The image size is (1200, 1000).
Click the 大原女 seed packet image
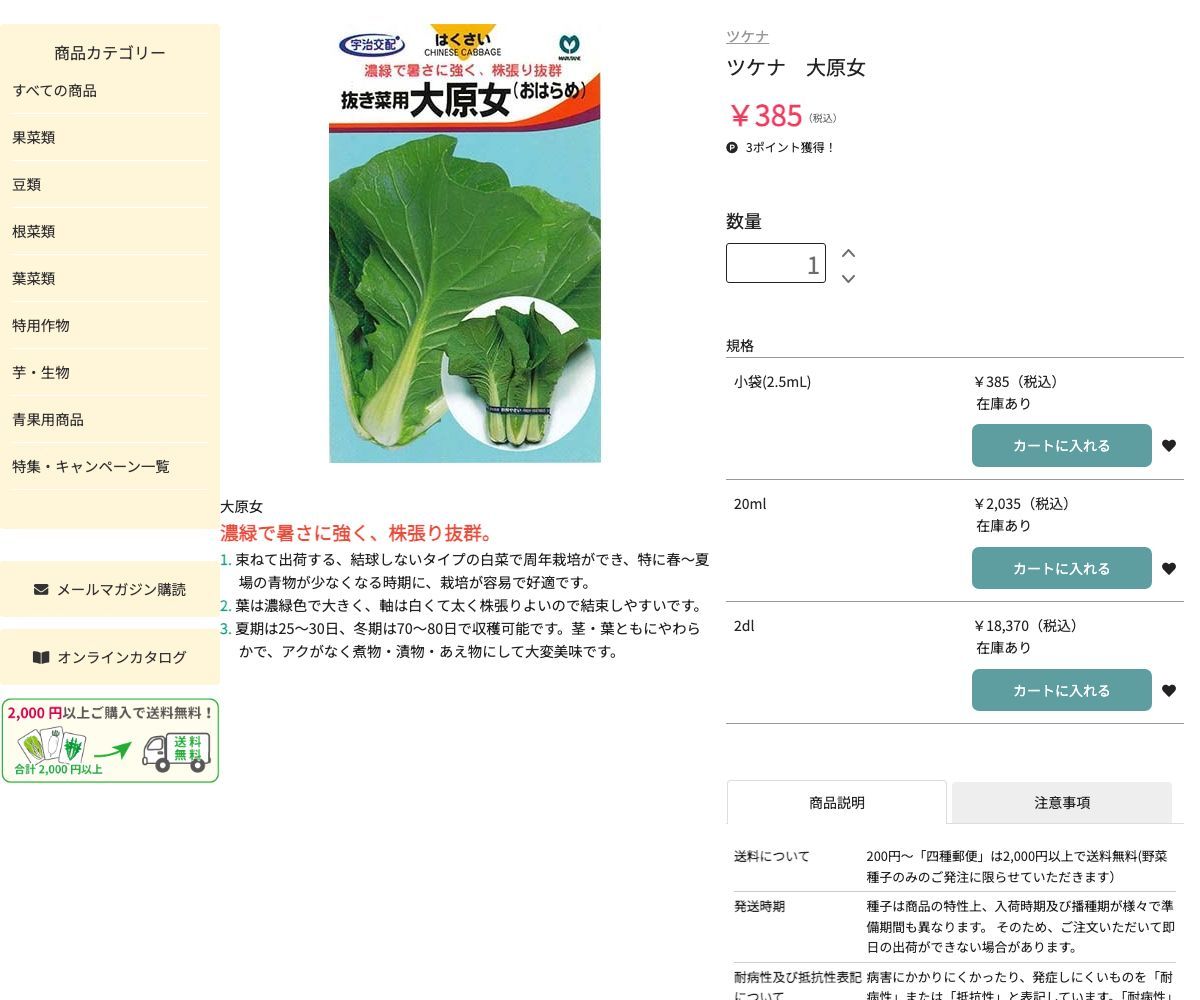[465, 244]
